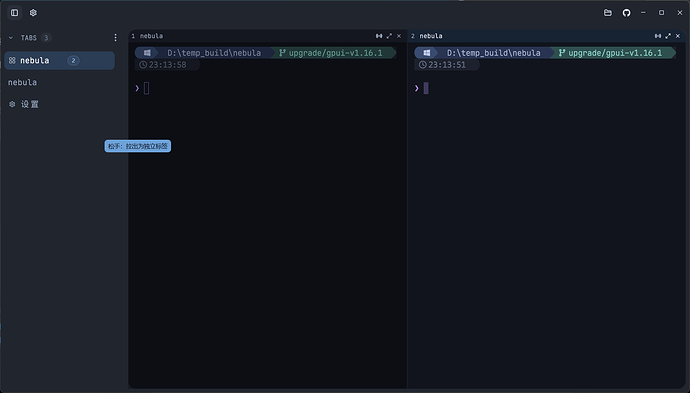Click the blue drag hint tooltip
This screenshot has height=393, width=690.
click(138, 146)
